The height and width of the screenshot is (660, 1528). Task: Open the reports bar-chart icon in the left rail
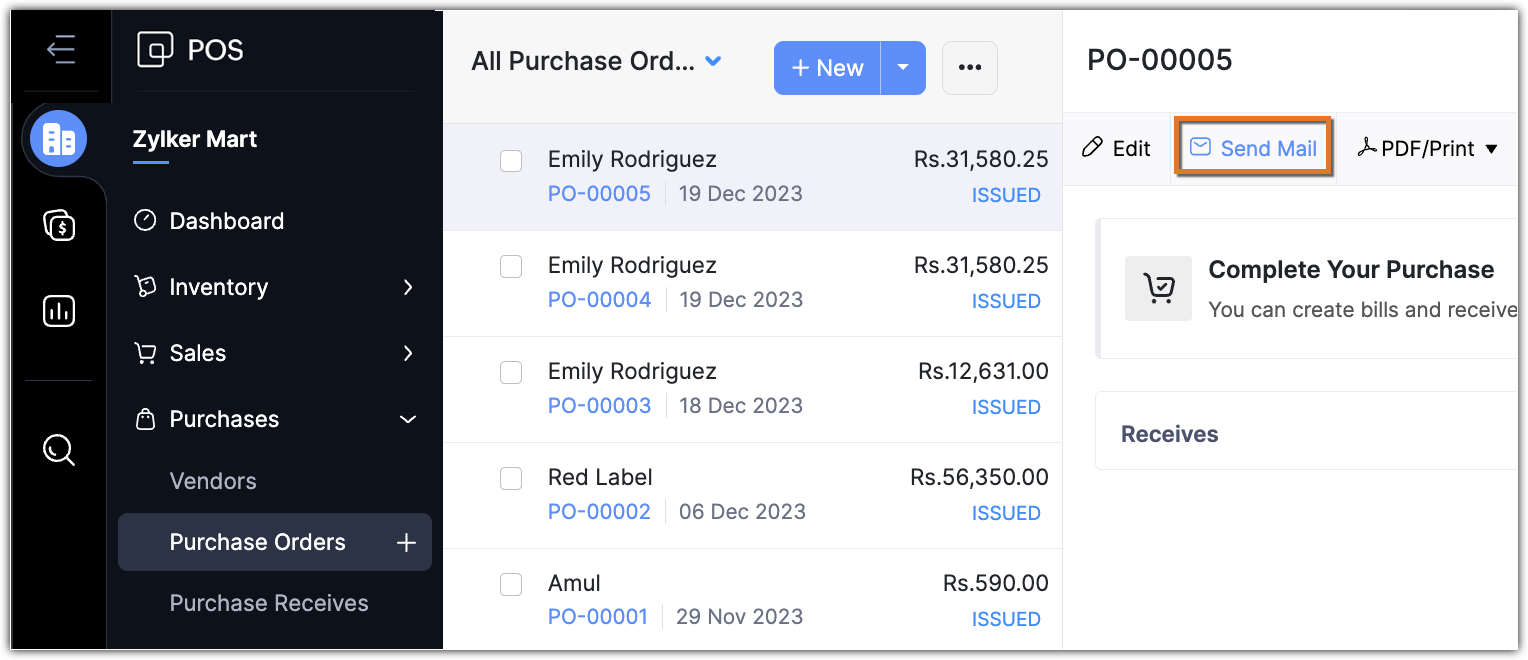[x=59, y=311]
